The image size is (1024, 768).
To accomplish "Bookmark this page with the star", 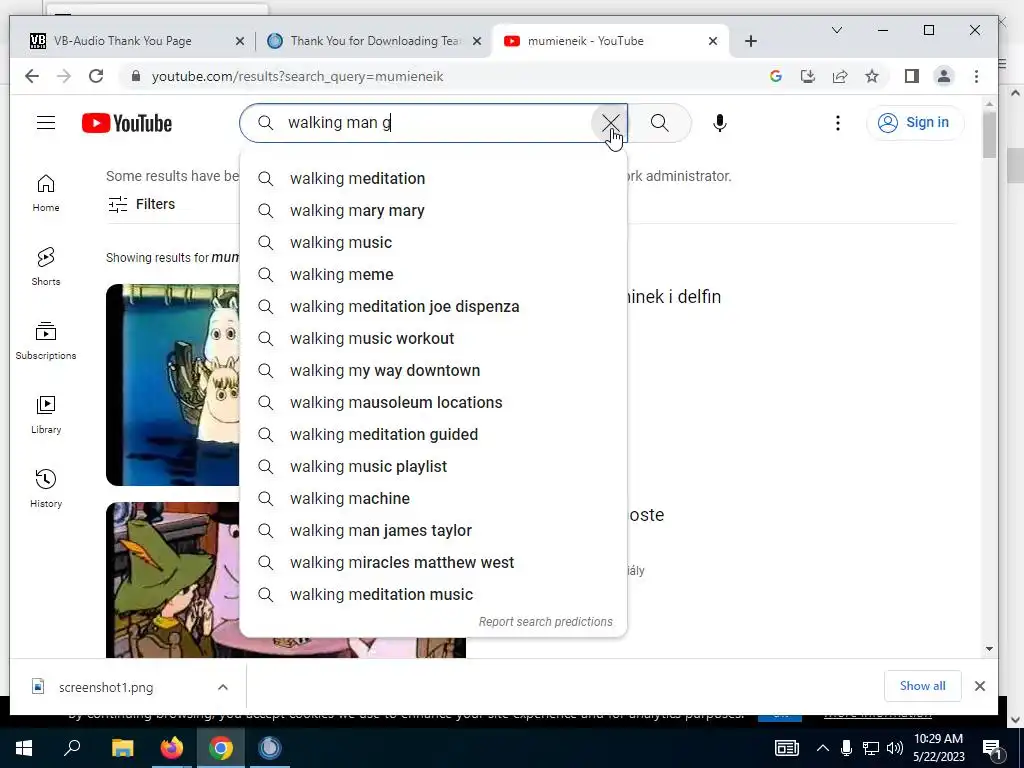I will point(872,76).
